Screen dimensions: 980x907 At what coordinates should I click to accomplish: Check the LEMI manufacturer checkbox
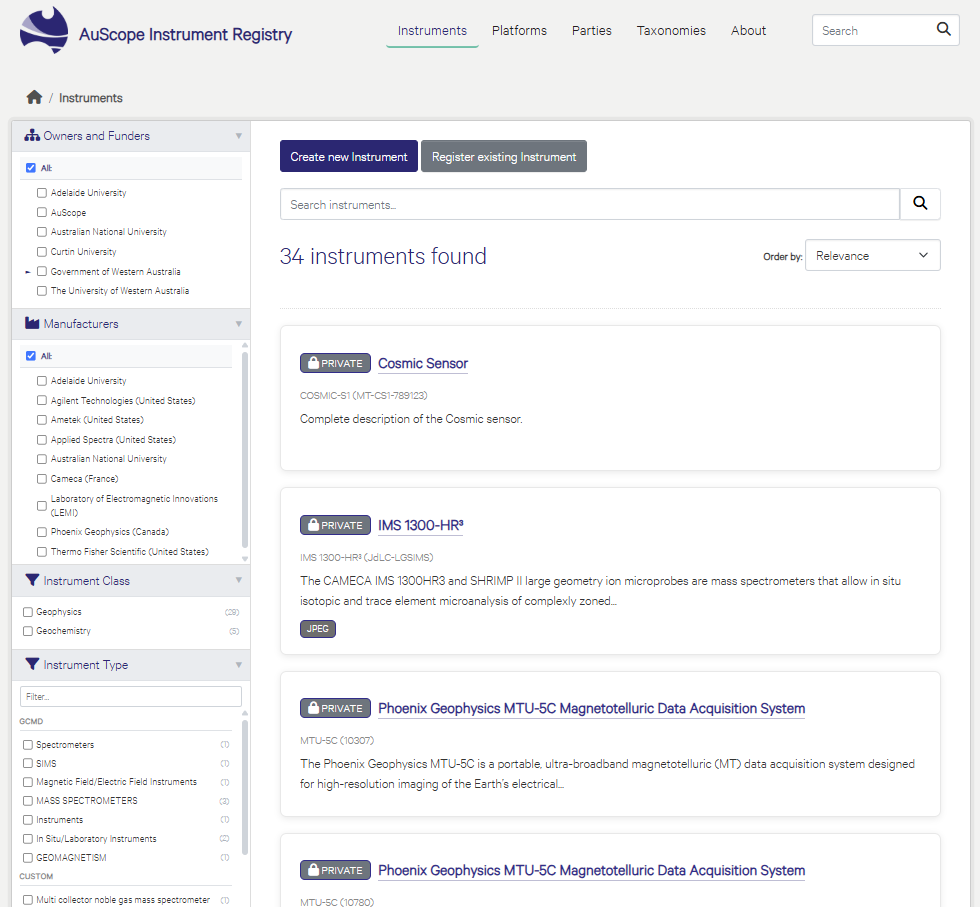(x=42, y=506)
